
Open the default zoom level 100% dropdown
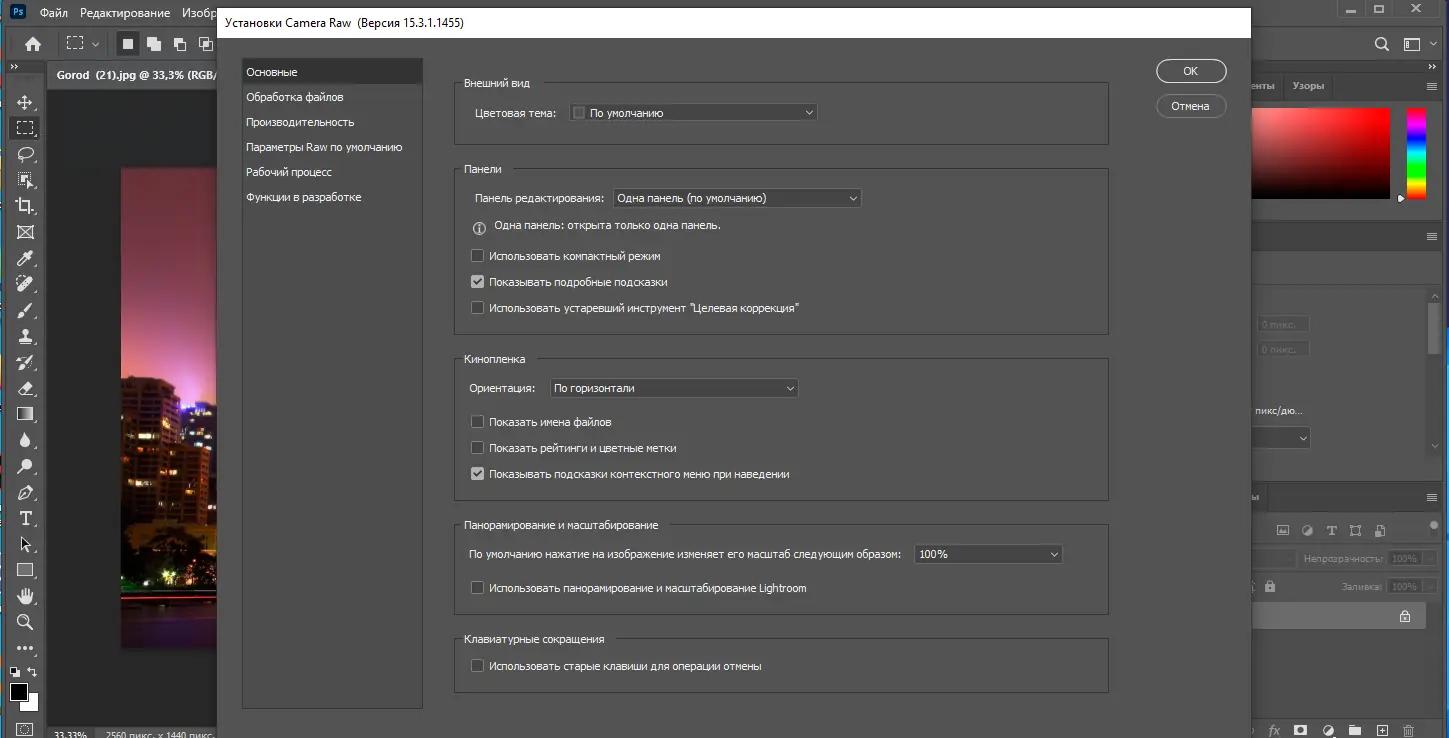988,554
